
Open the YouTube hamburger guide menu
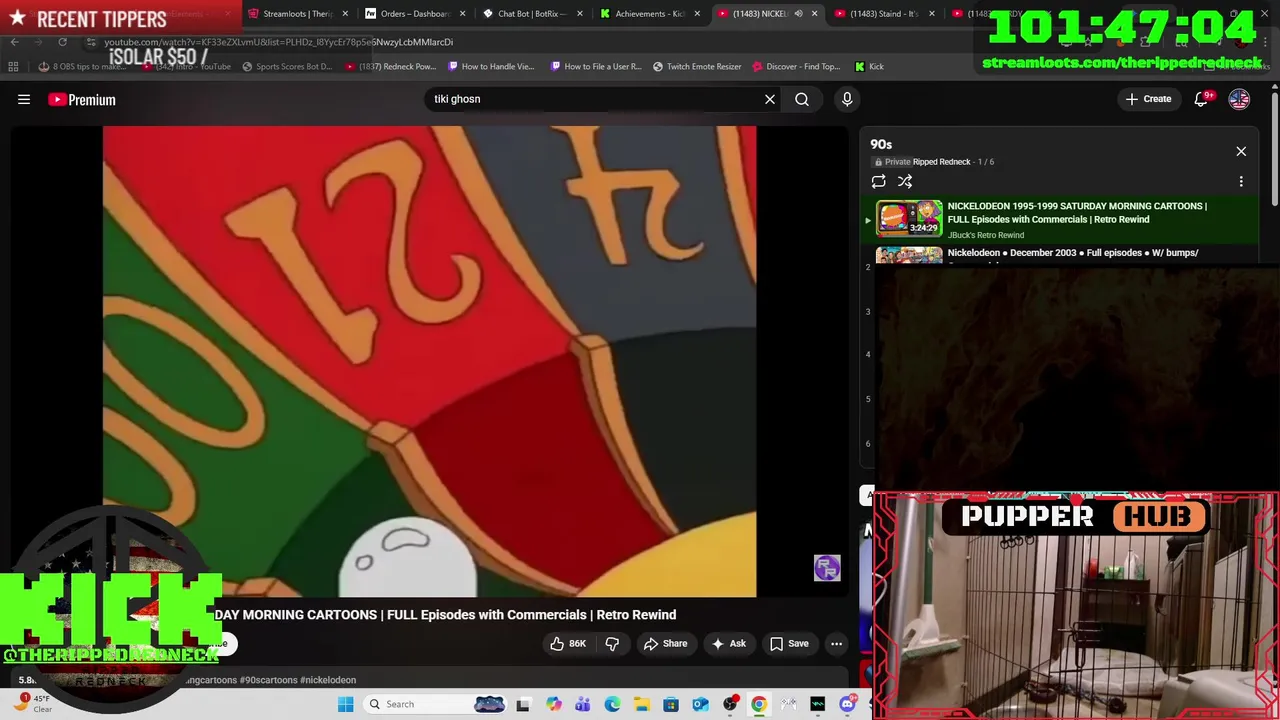(x=24, y=100)
